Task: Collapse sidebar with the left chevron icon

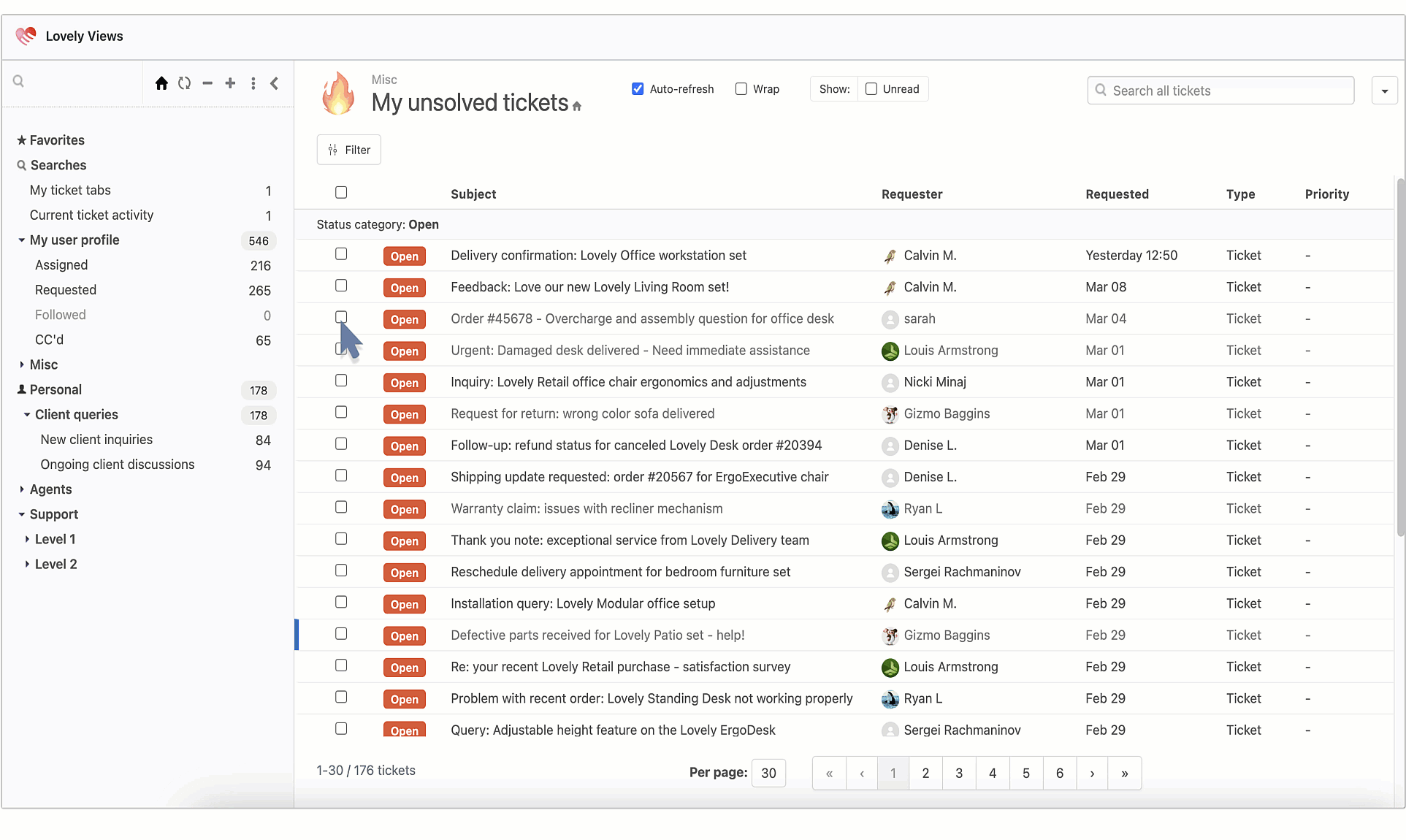Action: click(x=275, y=83)
